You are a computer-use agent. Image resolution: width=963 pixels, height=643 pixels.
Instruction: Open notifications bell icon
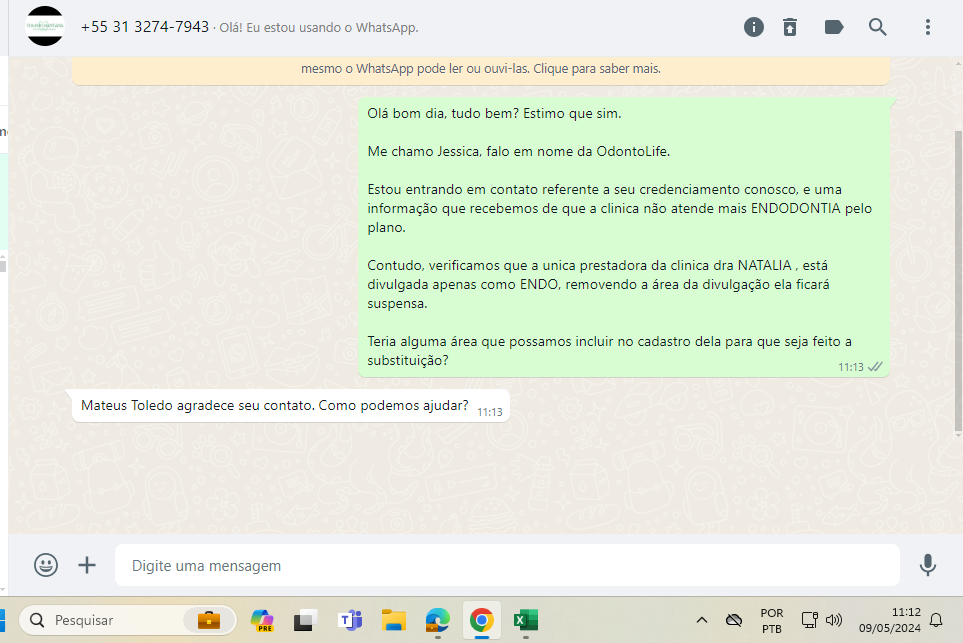pos(936,620)
